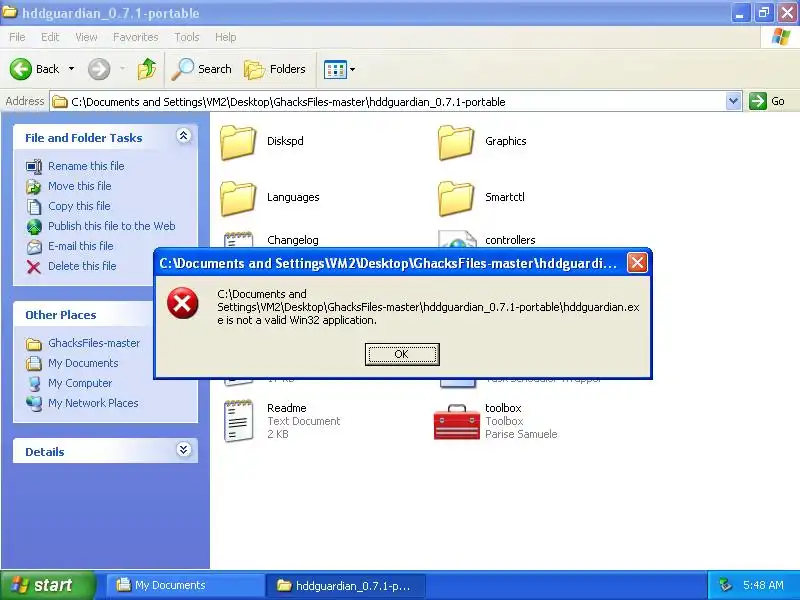The width and height of the screenshot is (800, 600).
Task: Close the Win32 error dialog with X
Action: click(637, 263)
